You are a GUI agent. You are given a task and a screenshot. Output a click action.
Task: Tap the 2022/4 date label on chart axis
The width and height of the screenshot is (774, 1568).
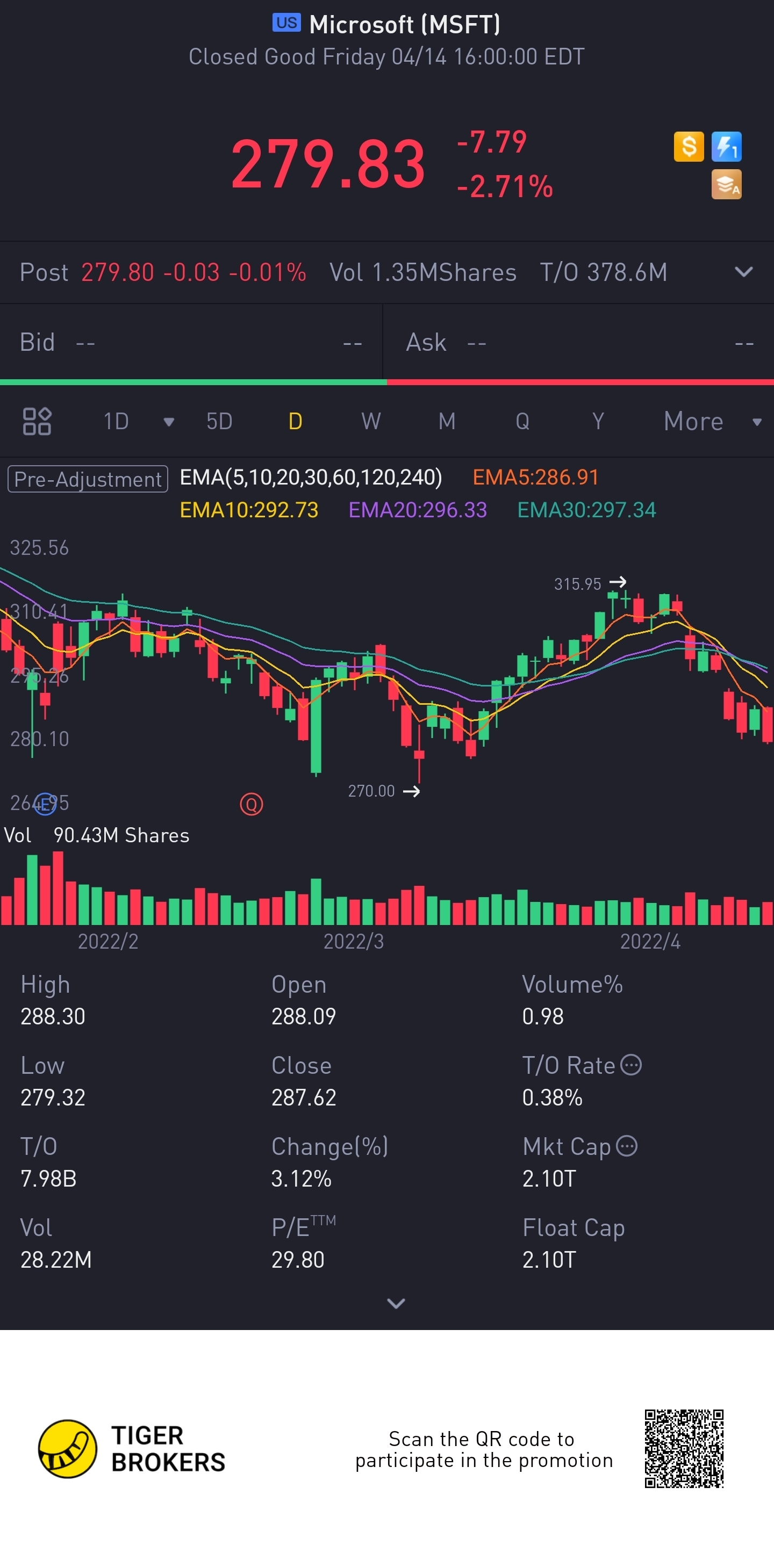(x=650, y=942)
